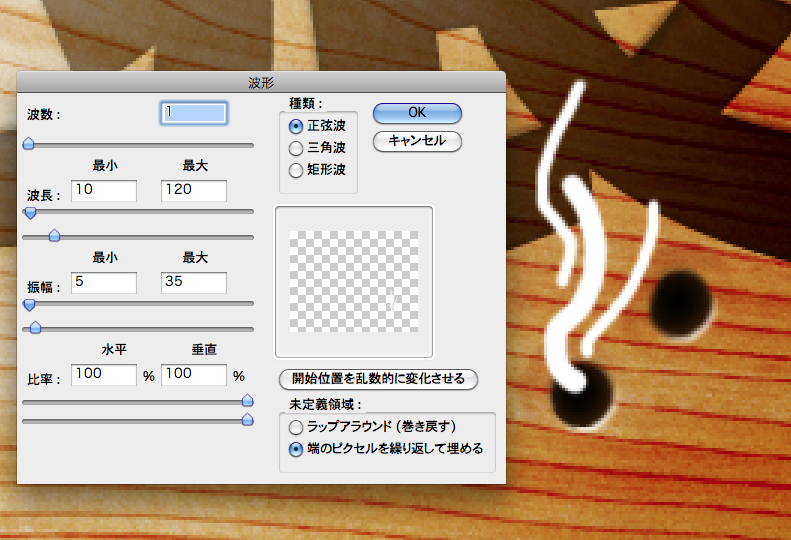
Task: Click the 水平 column label
Action: pyautogui.click(x=114, y=350)
